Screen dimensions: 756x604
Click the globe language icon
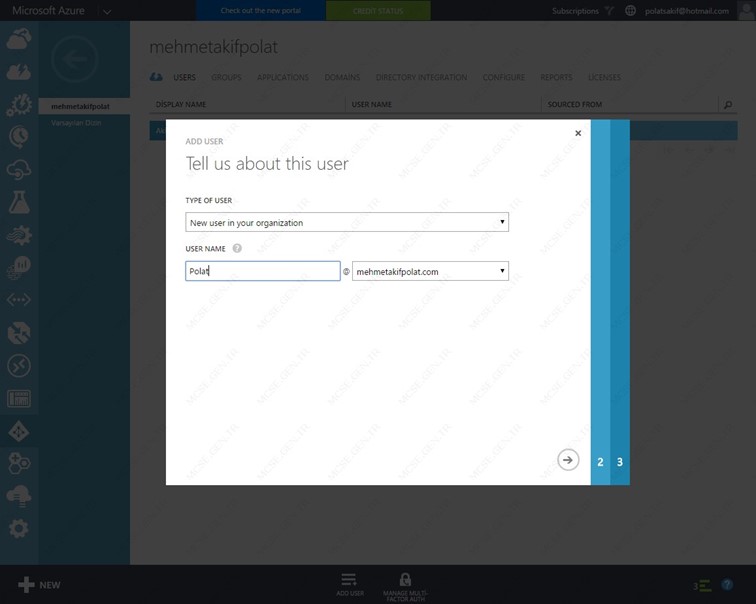pyautogui.click(x=630, y=11)
